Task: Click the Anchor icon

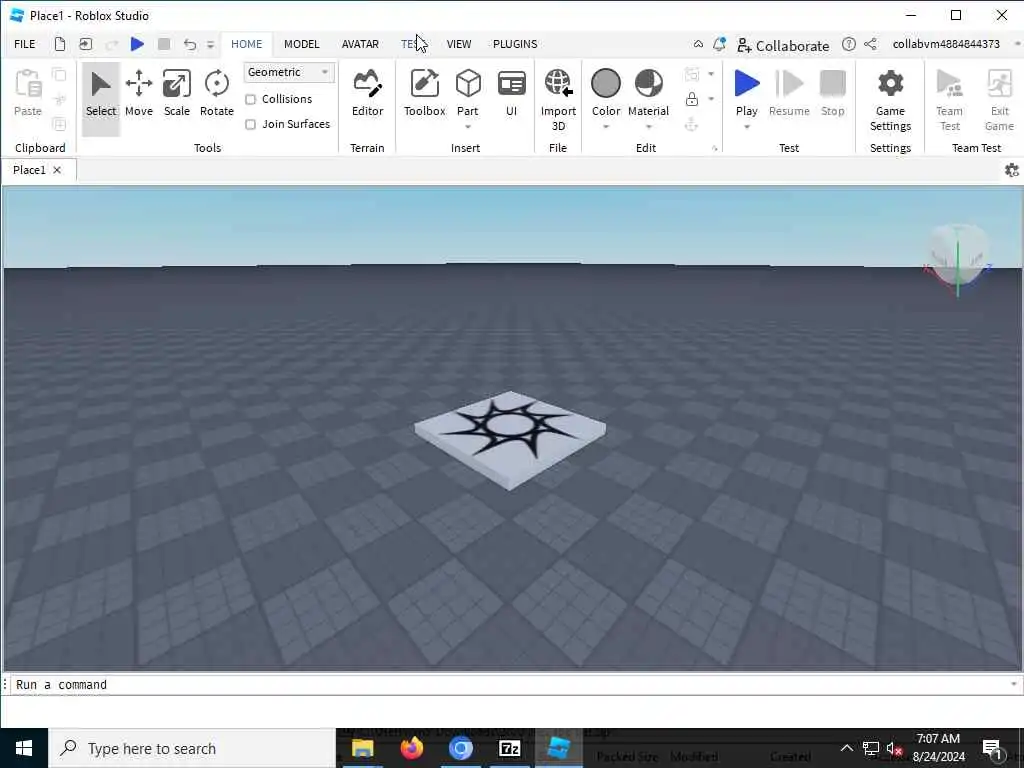Action: pos(692,124)
